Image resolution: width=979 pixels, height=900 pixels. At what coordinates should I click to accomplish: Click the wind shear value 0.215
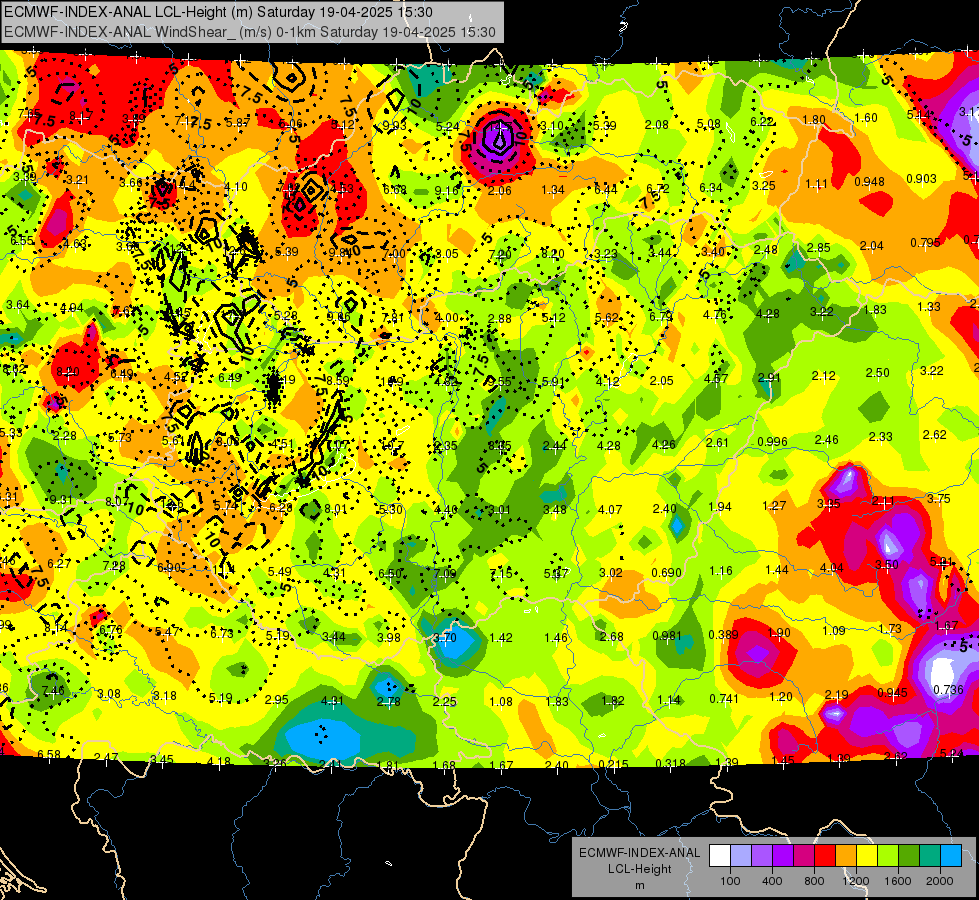tap(613, 764)
